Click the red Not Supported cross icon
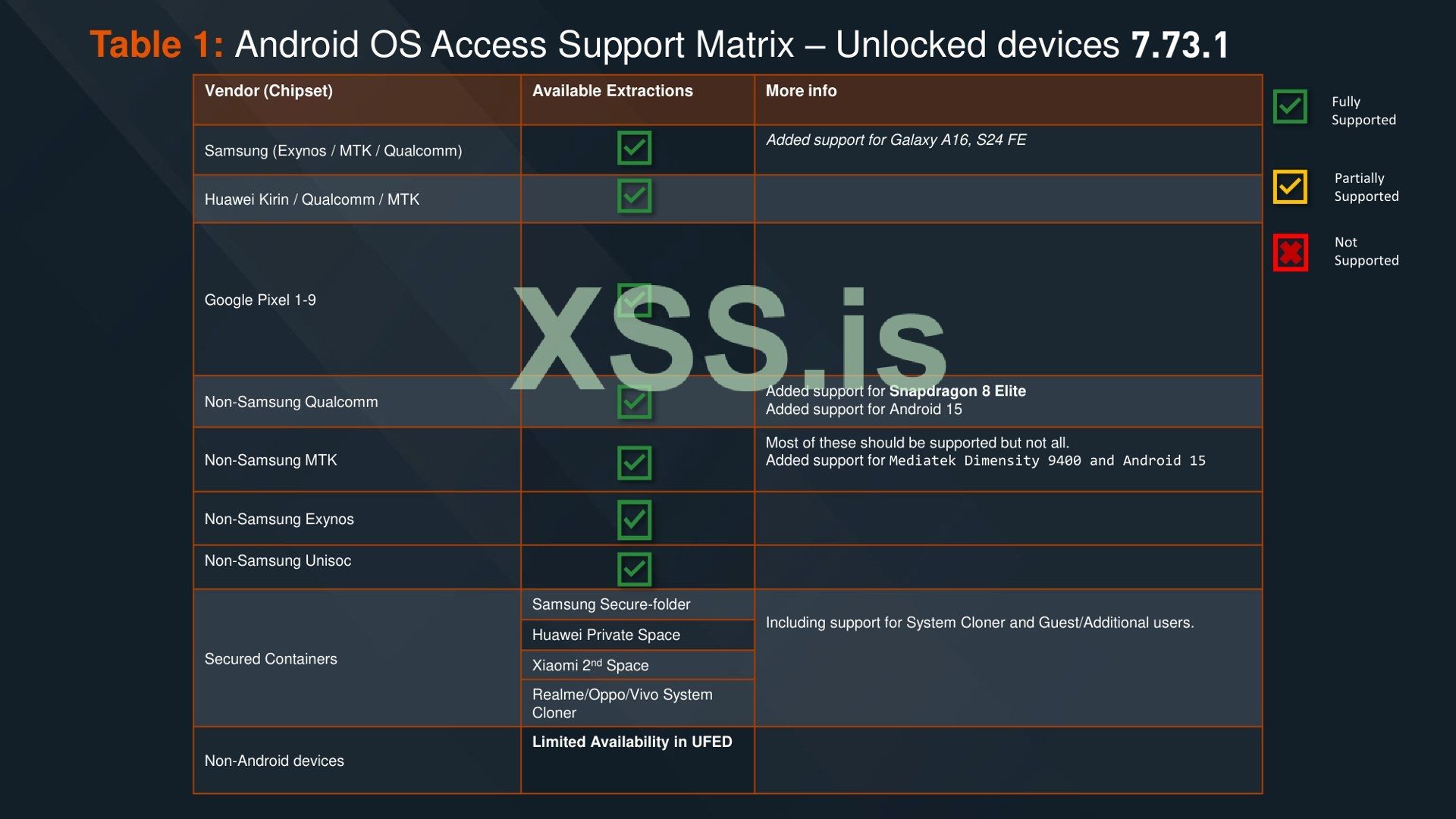The width and height of the screenshot is (1456, 819). 1290,254
